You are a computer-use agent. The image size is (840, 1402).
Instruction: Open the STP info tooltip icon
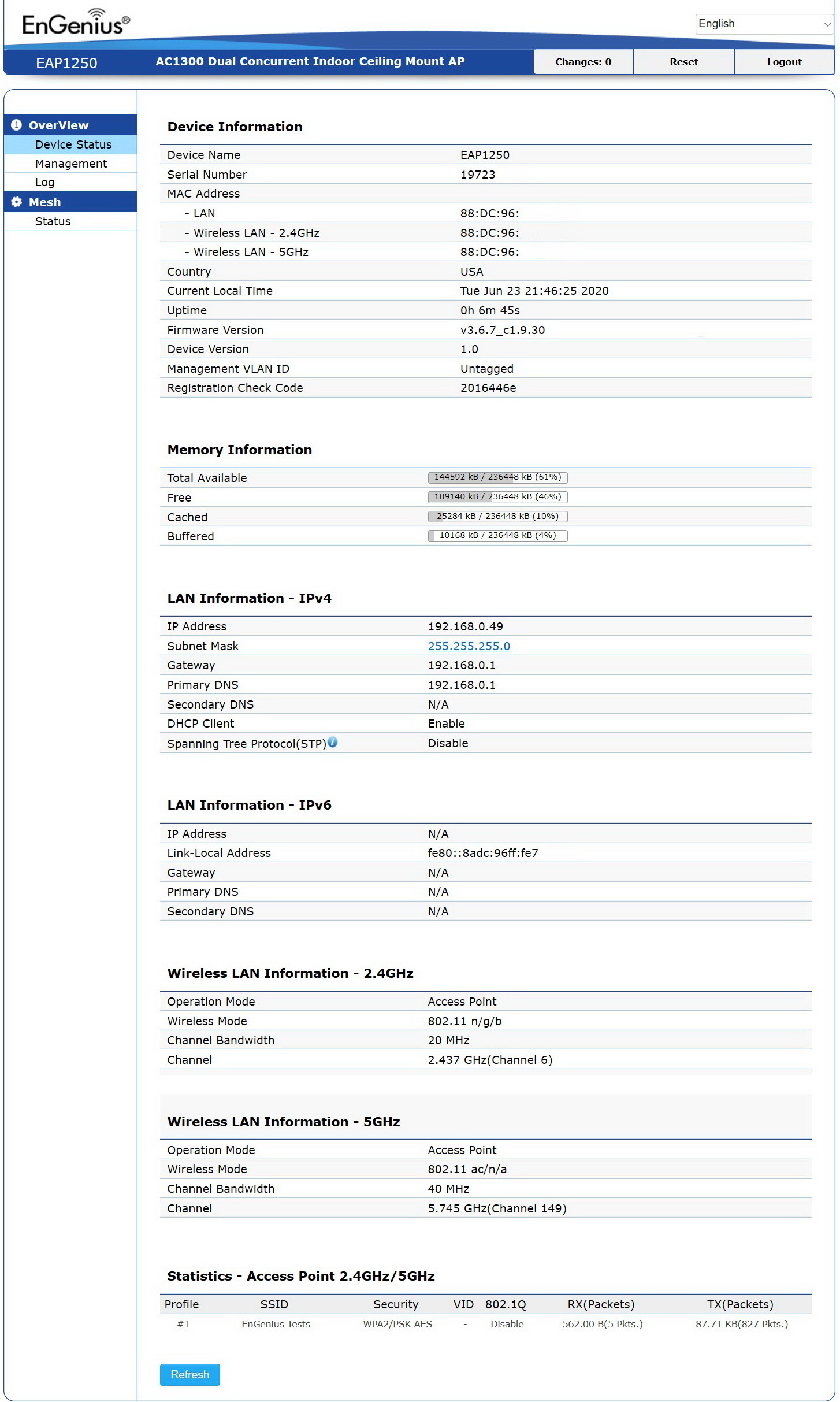tap(333, 743)
